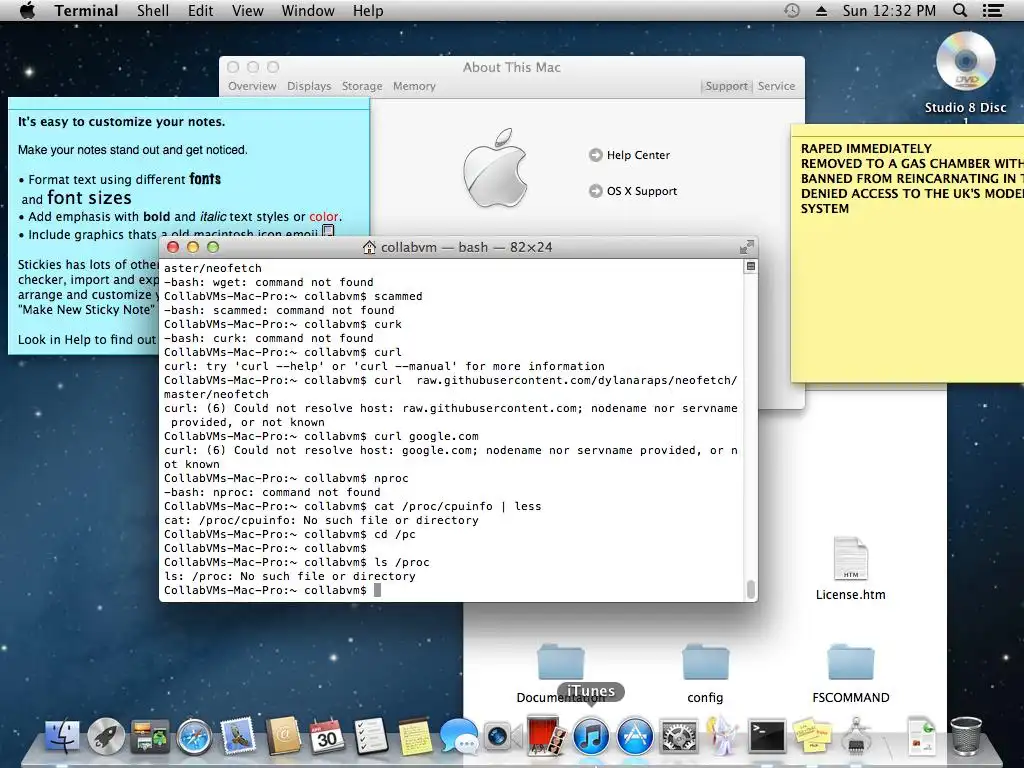Click Stickies icon in the dock
The height and width of the screenshot is (768, 1024).
pos(812,736)
